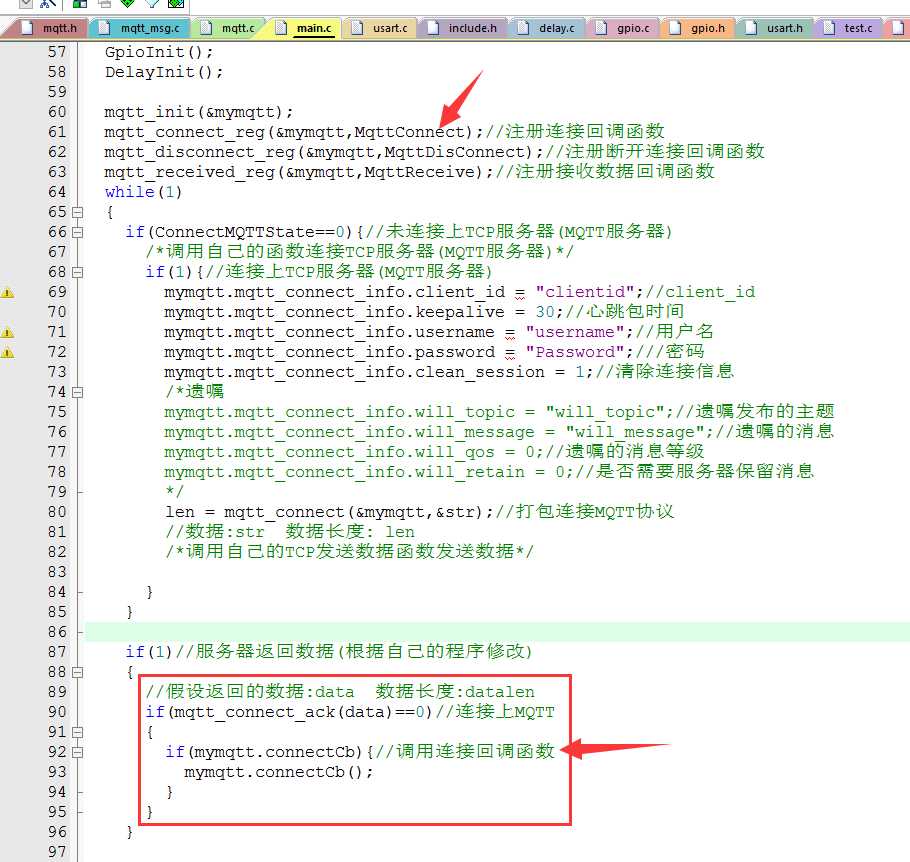Select the mqtt.c tab
The image size is (910, 862).
(229, 28)
